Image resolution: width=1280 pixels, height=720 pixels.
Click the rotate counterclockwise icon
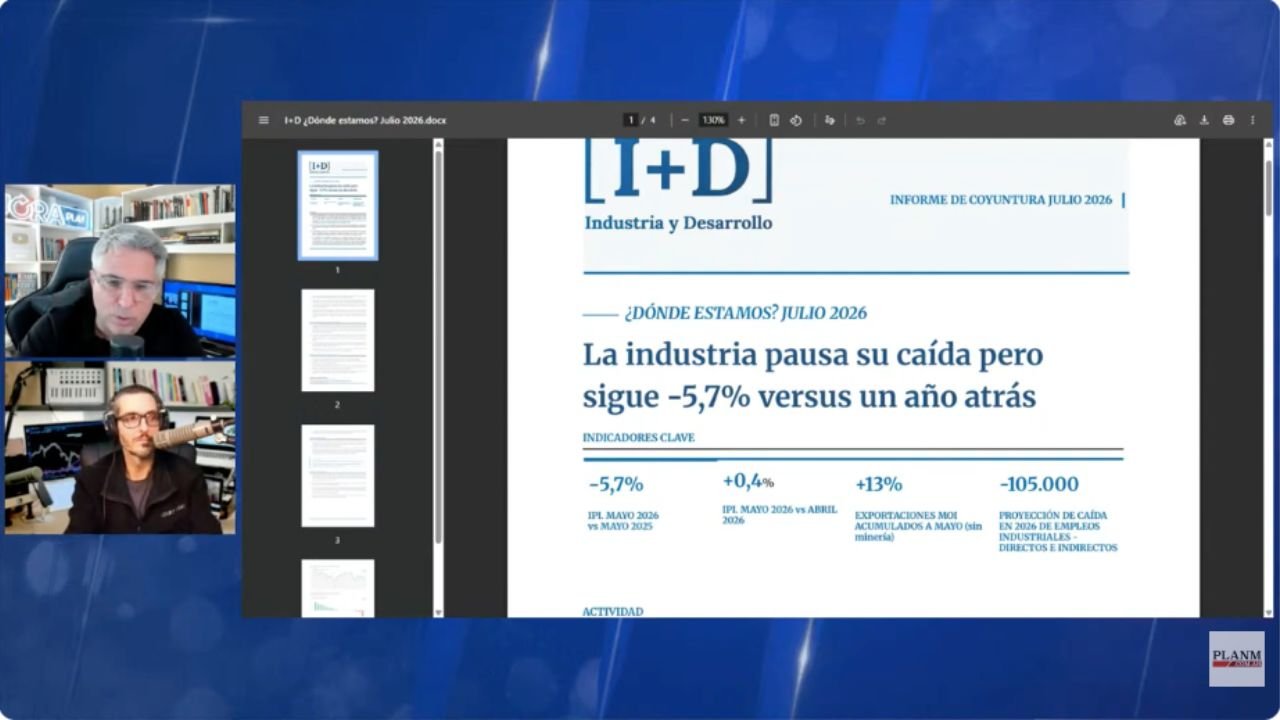coord(796,120)
